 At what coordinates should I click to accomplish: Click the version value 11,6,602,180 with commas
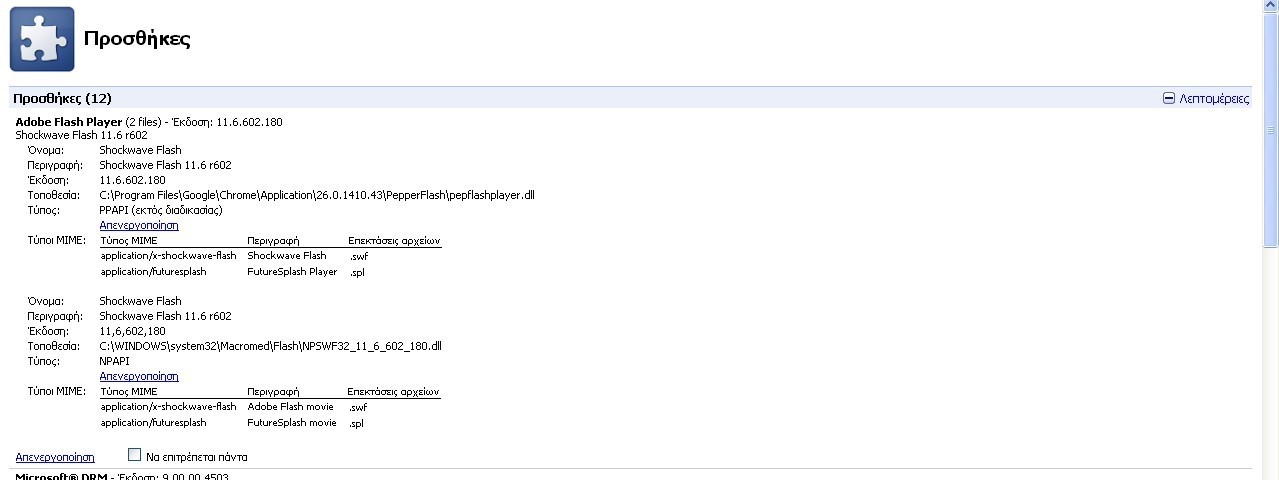point(132,331)
